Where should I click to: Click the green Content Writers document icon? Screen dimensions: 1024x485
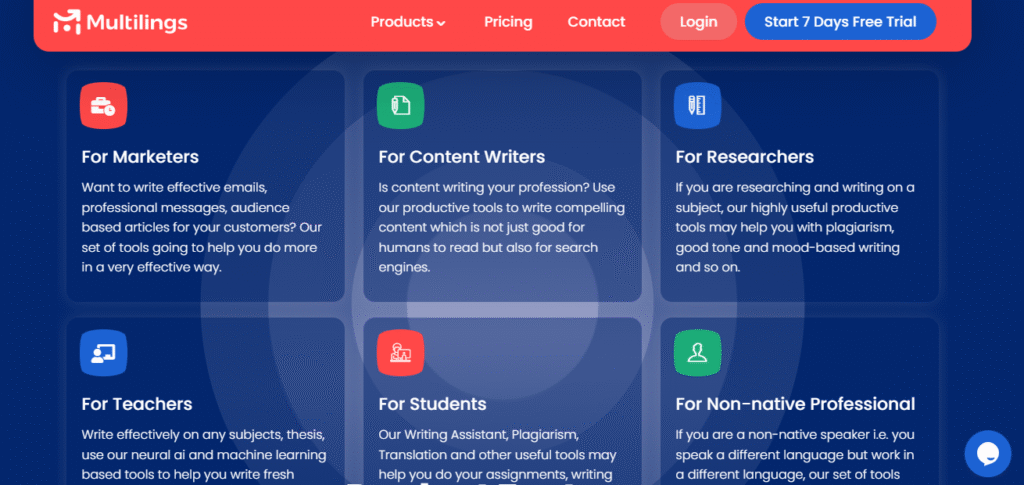400,105
